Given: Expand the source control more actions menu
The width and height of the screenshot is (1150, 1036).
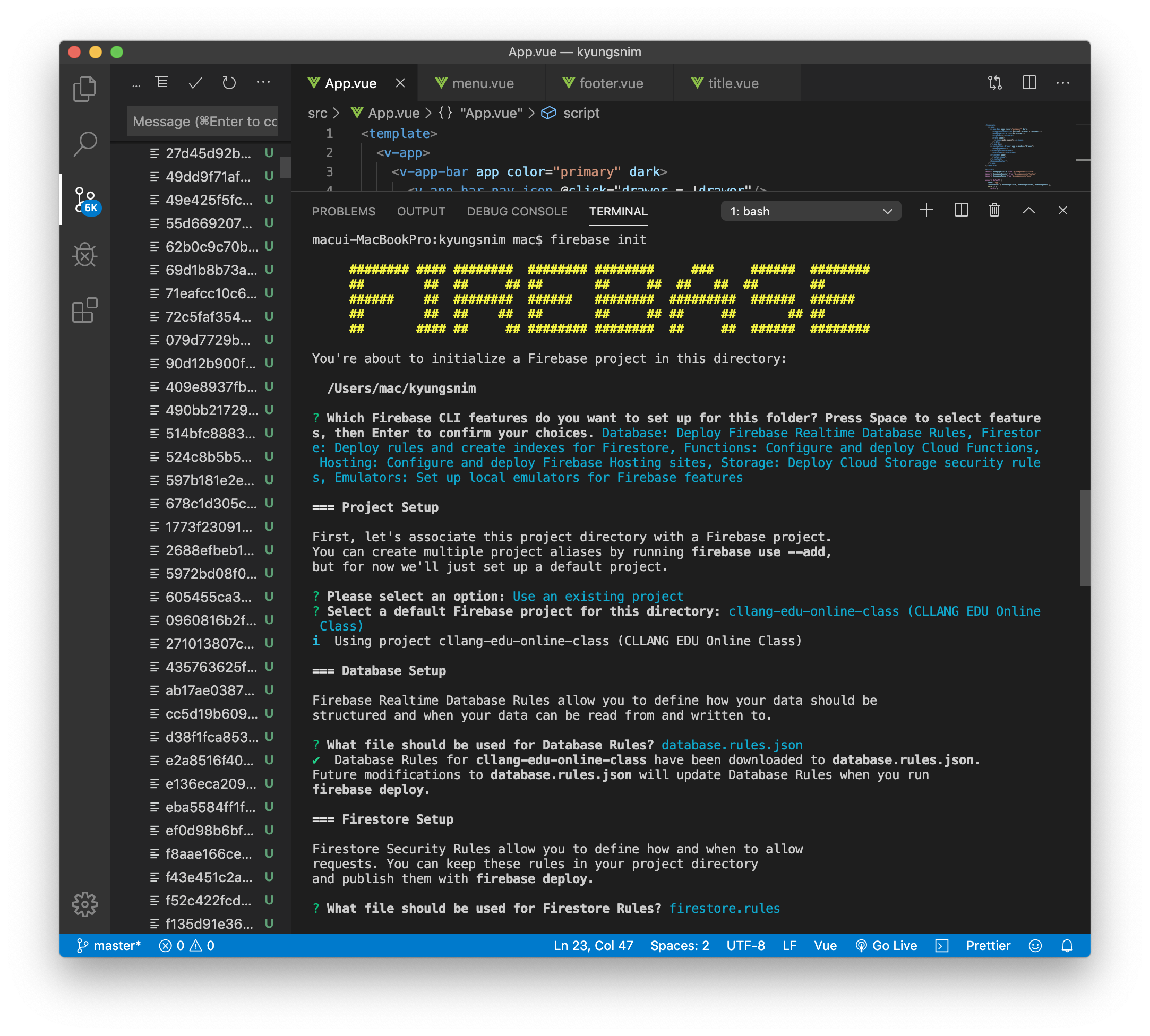Looking at the screenshot, I should 263,83.
